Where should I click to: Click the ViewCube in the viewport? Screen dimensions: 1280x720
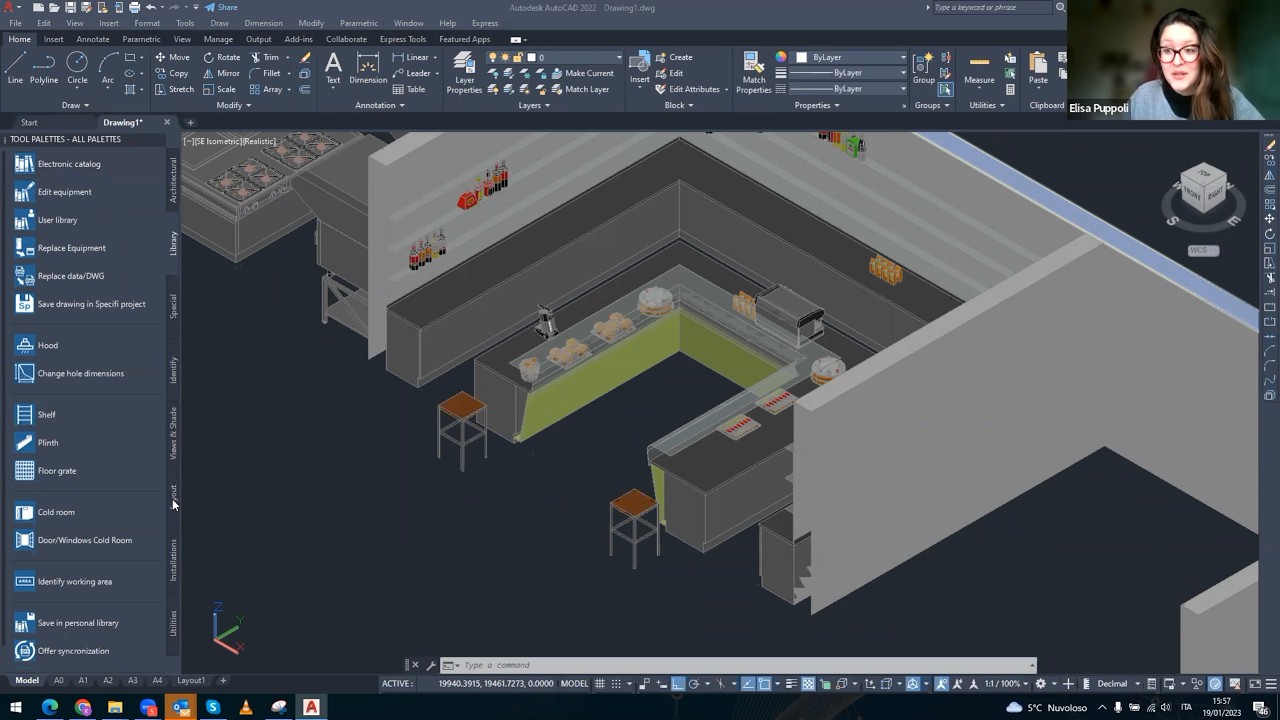pyautogui.click(x=1203, y=191)
